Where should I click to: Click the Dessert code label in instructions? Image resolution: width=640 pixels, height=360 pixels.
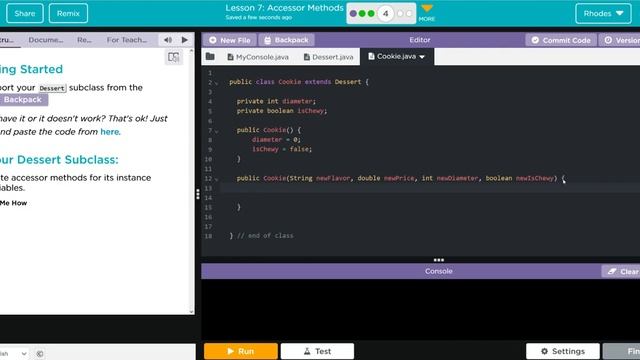click(x=52, y=88)
